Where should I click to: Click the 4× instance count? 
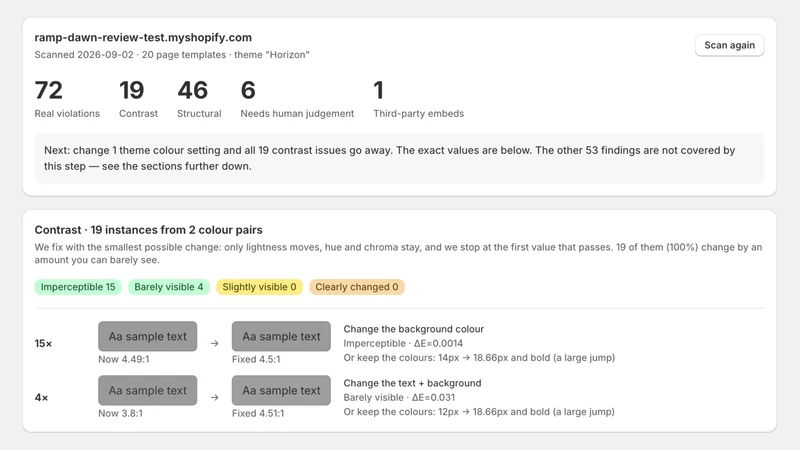(x=41, y=397)
